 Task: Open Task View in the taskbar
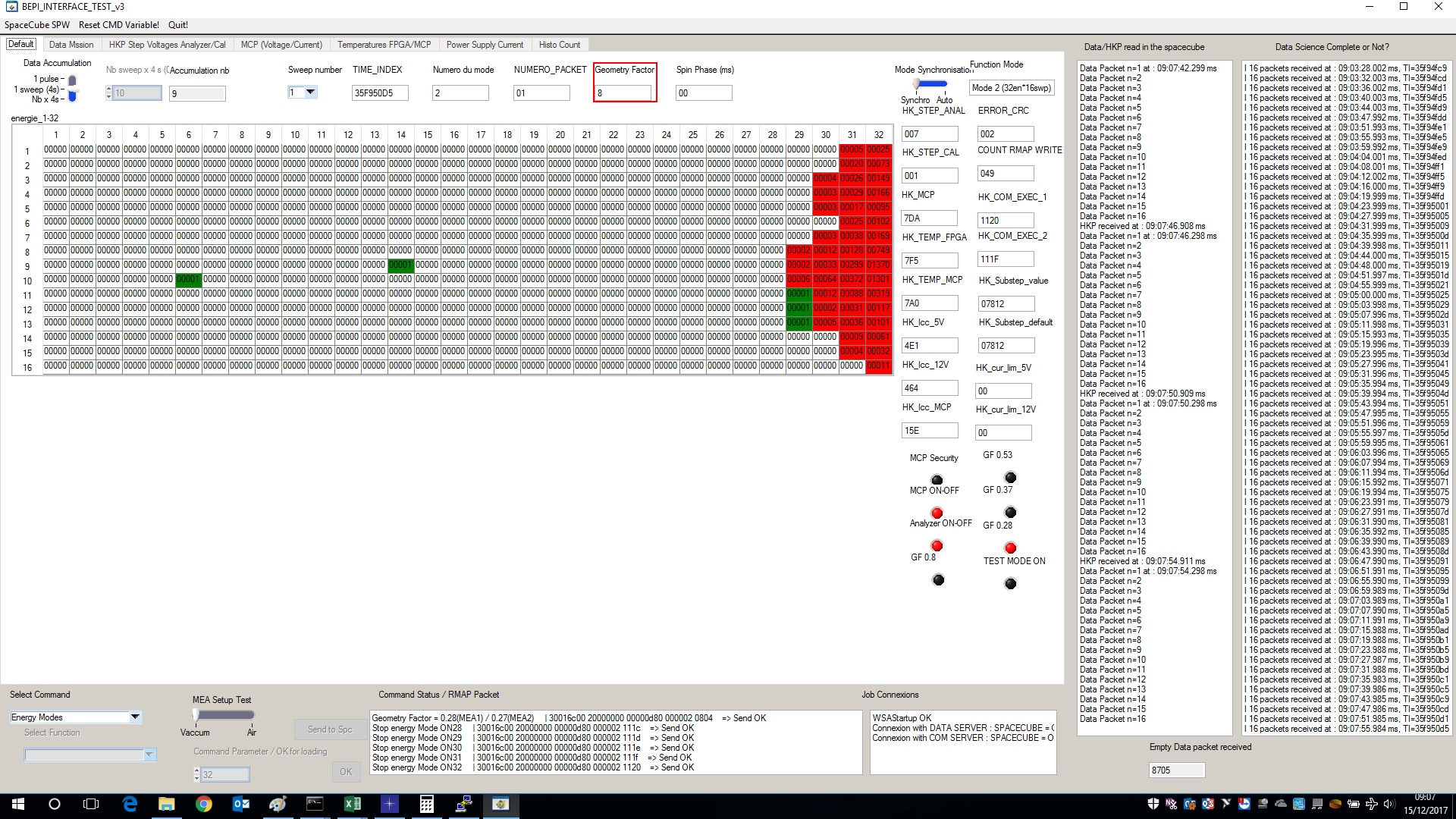point(91,804)
